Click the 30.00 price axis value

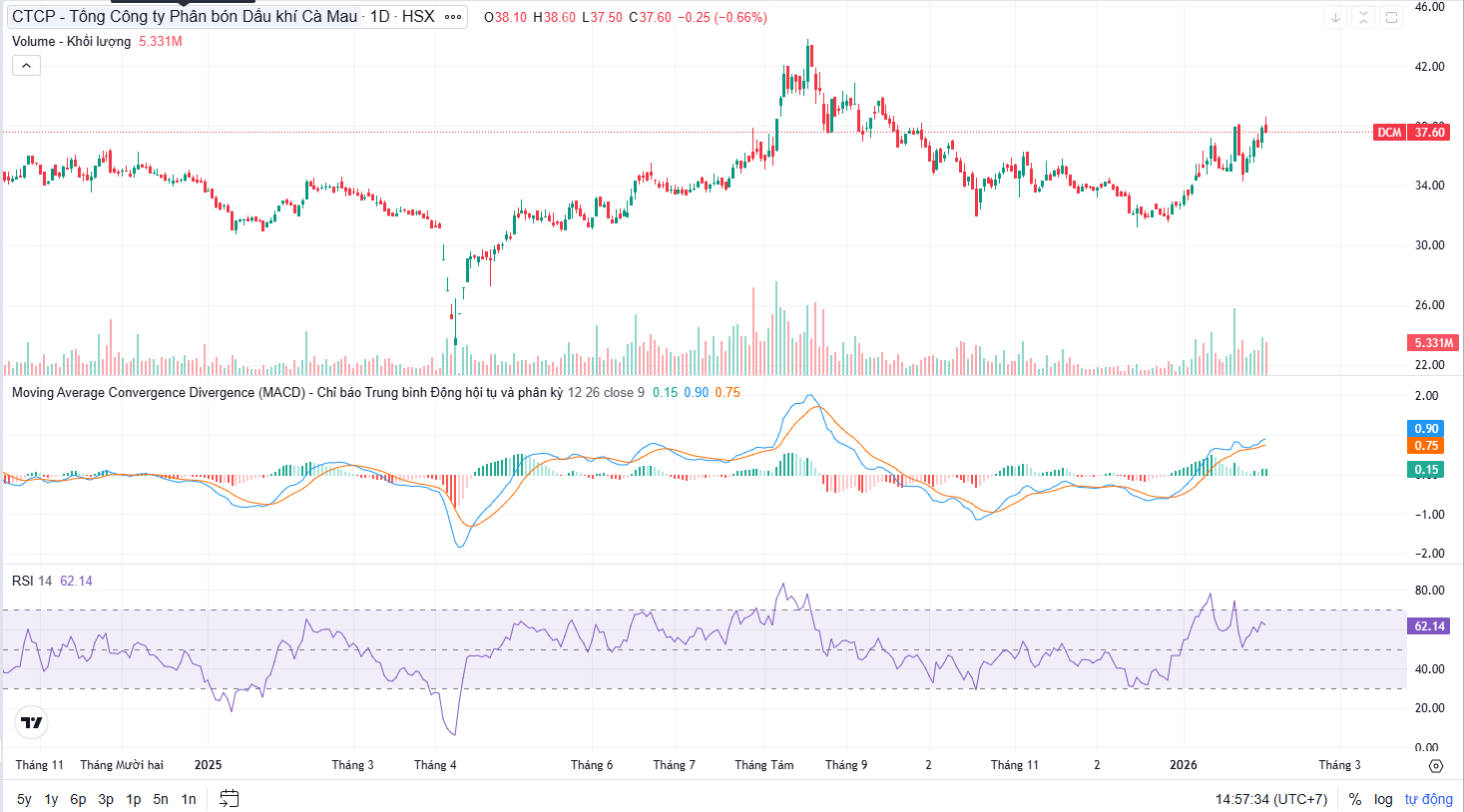[1429, 245]
